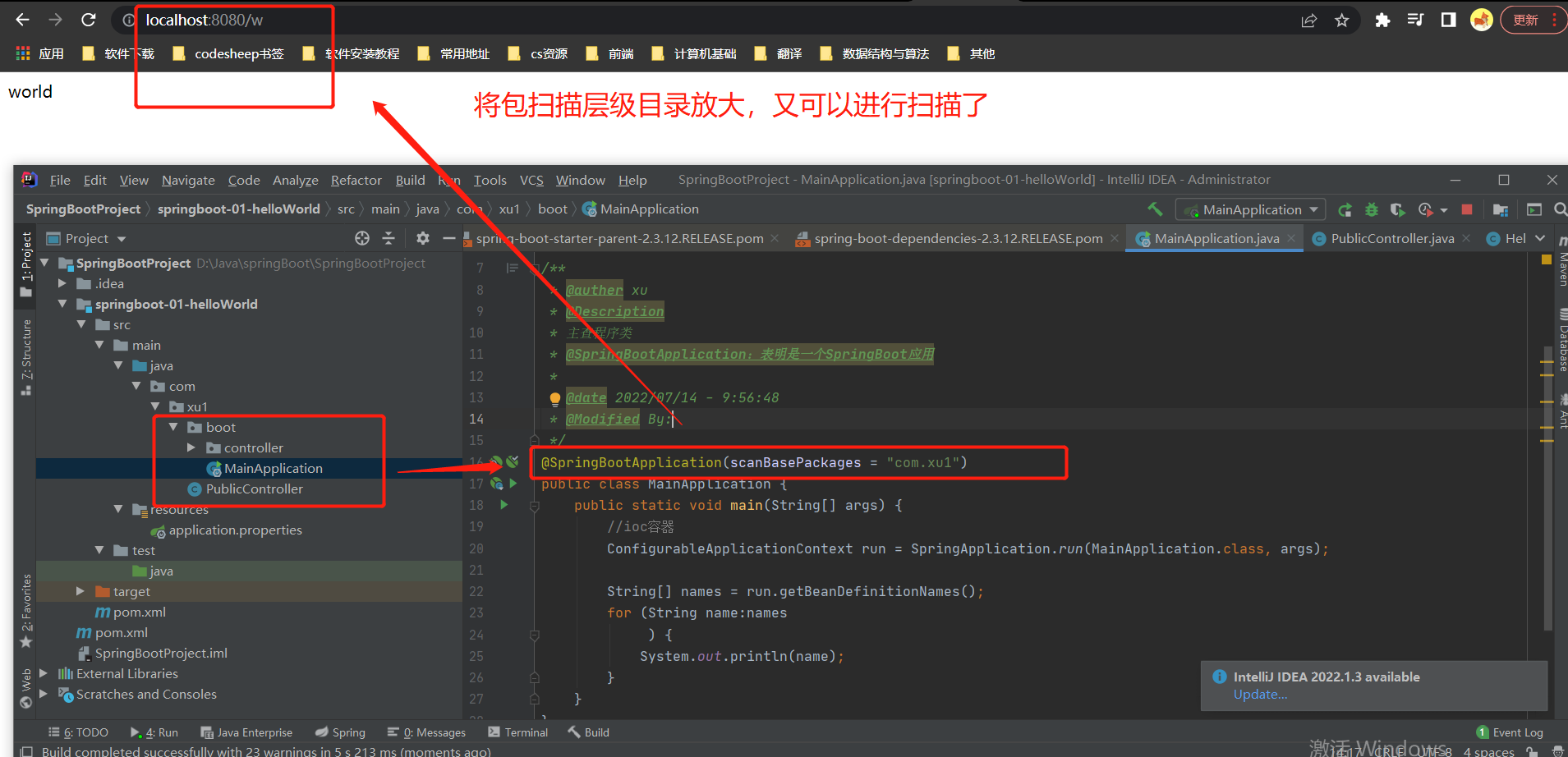Open the browser extensions puzzle icon
Screen dimensions: 1568x757
(x=1382, y=21)
